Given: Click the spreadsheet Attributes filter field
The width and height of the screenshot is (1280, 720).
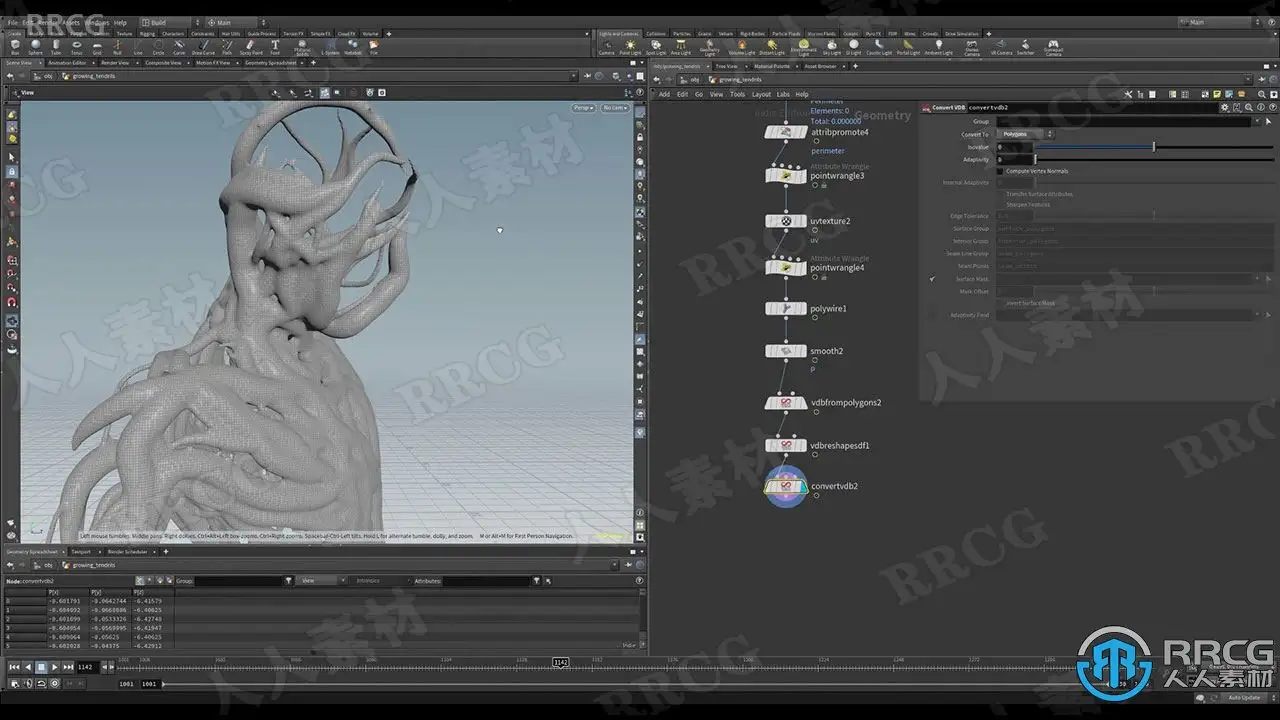Looking at the screenshot, I should point(486,580).
